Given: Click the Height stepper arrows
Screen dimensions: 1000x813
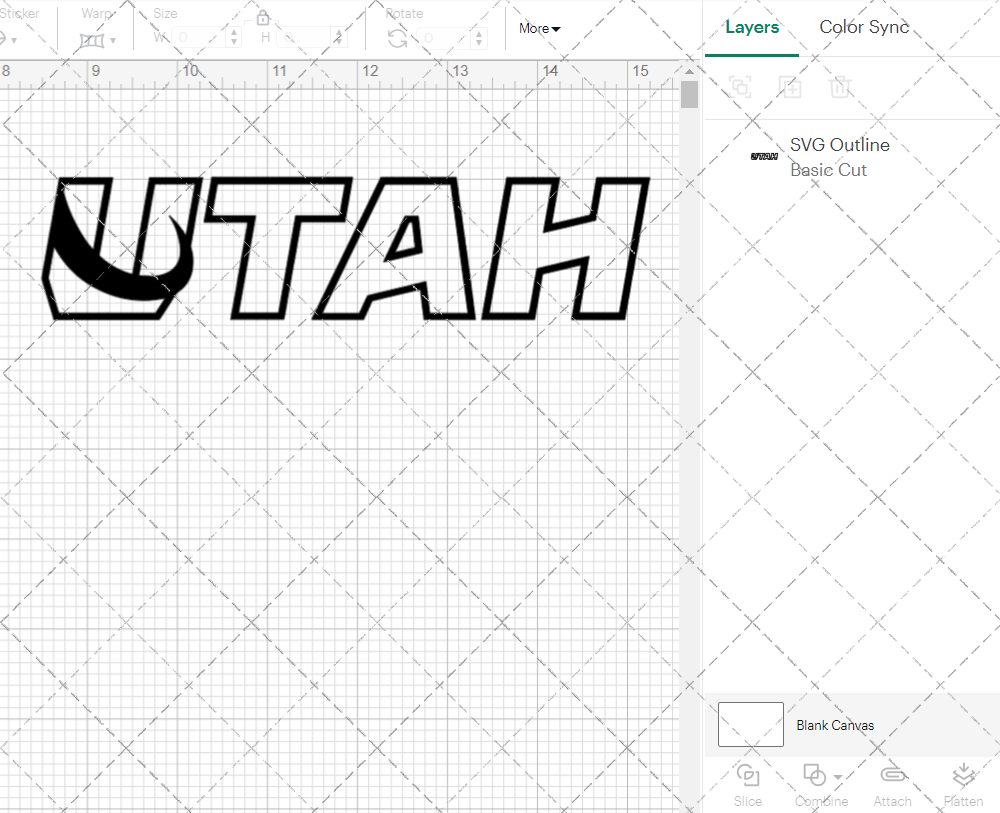Looking at the screenshot, I should tap(339, 38).
